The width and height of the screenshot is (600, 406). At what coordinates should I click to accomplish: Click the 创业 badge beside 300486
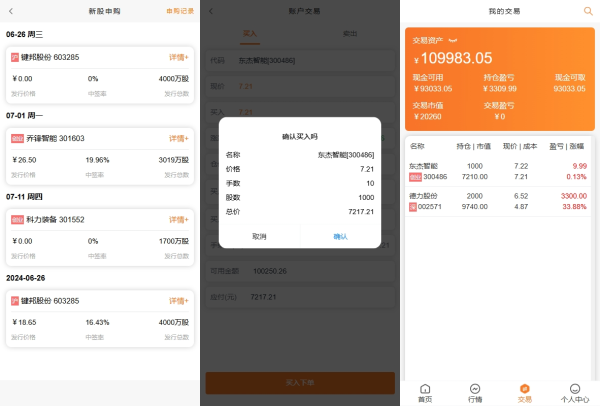415,177
